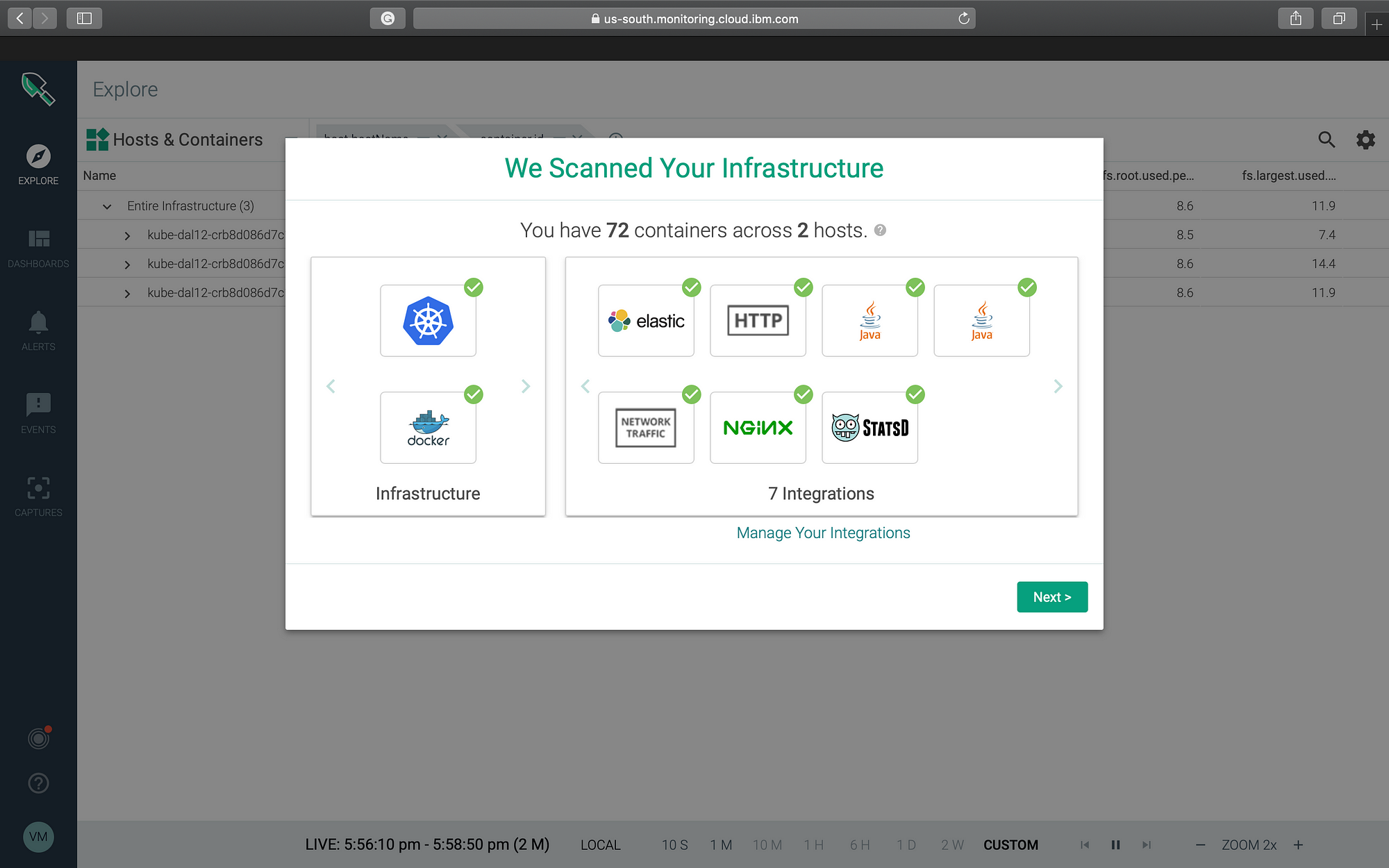Select the 6 H time range
The image size is (1389, 868).
pyautogui.click(x=860, y=845)
